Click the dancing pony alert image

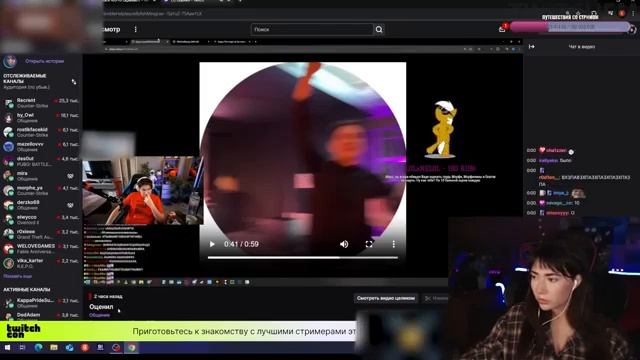[442, 129]
